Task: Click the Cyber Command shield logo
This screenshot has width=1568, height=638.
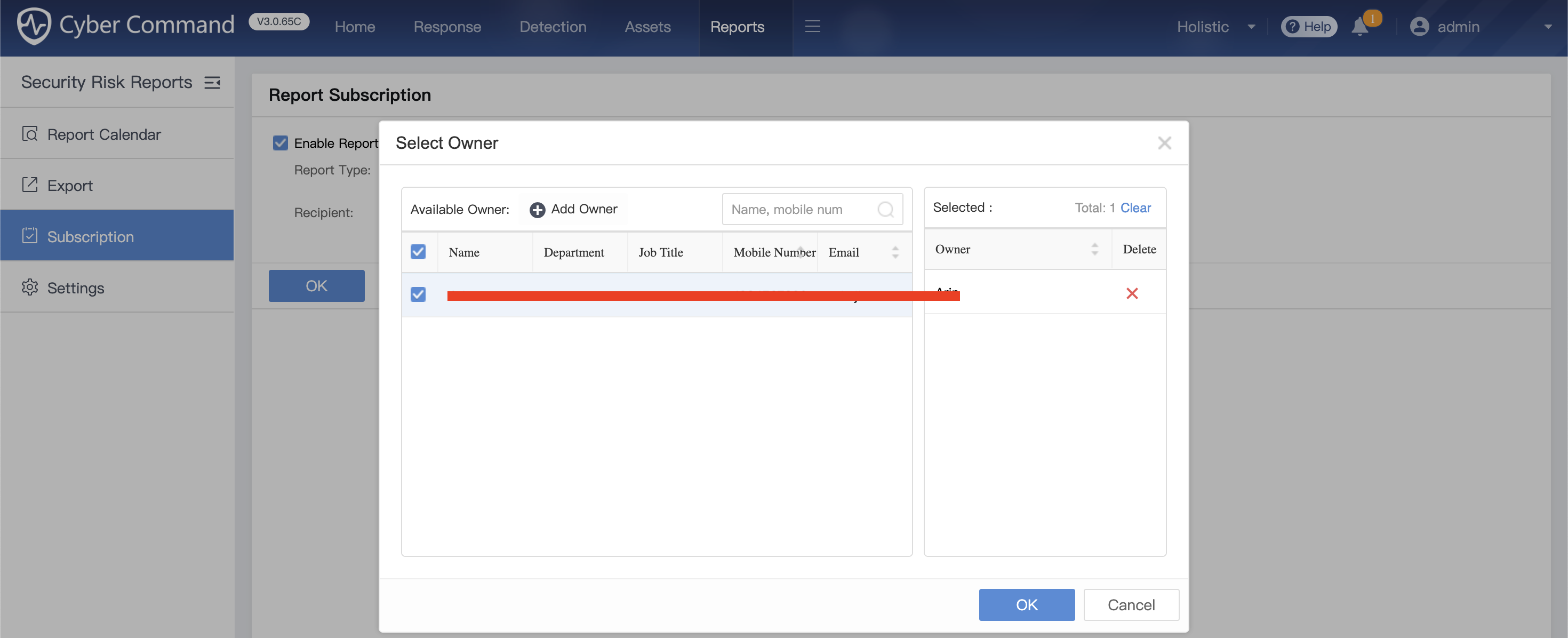Action: tap(34, 26)
